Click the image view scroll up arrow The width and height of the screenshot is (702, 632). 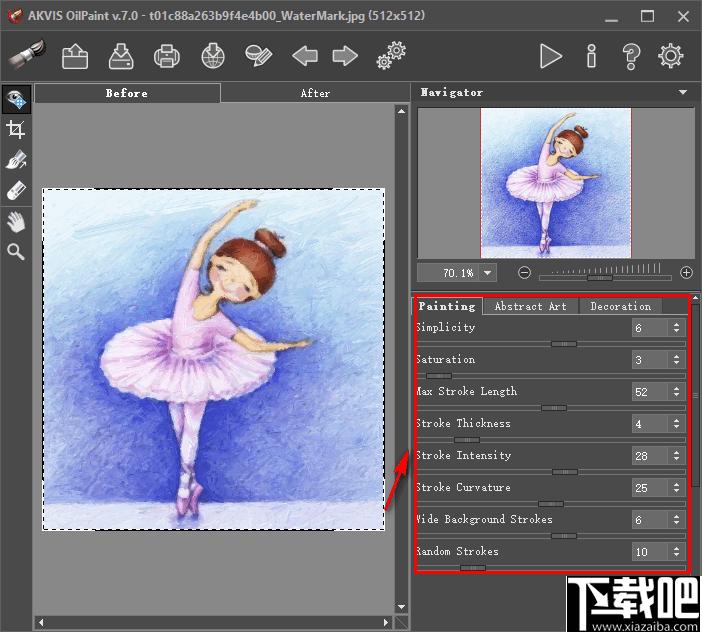tap(402, 111)
